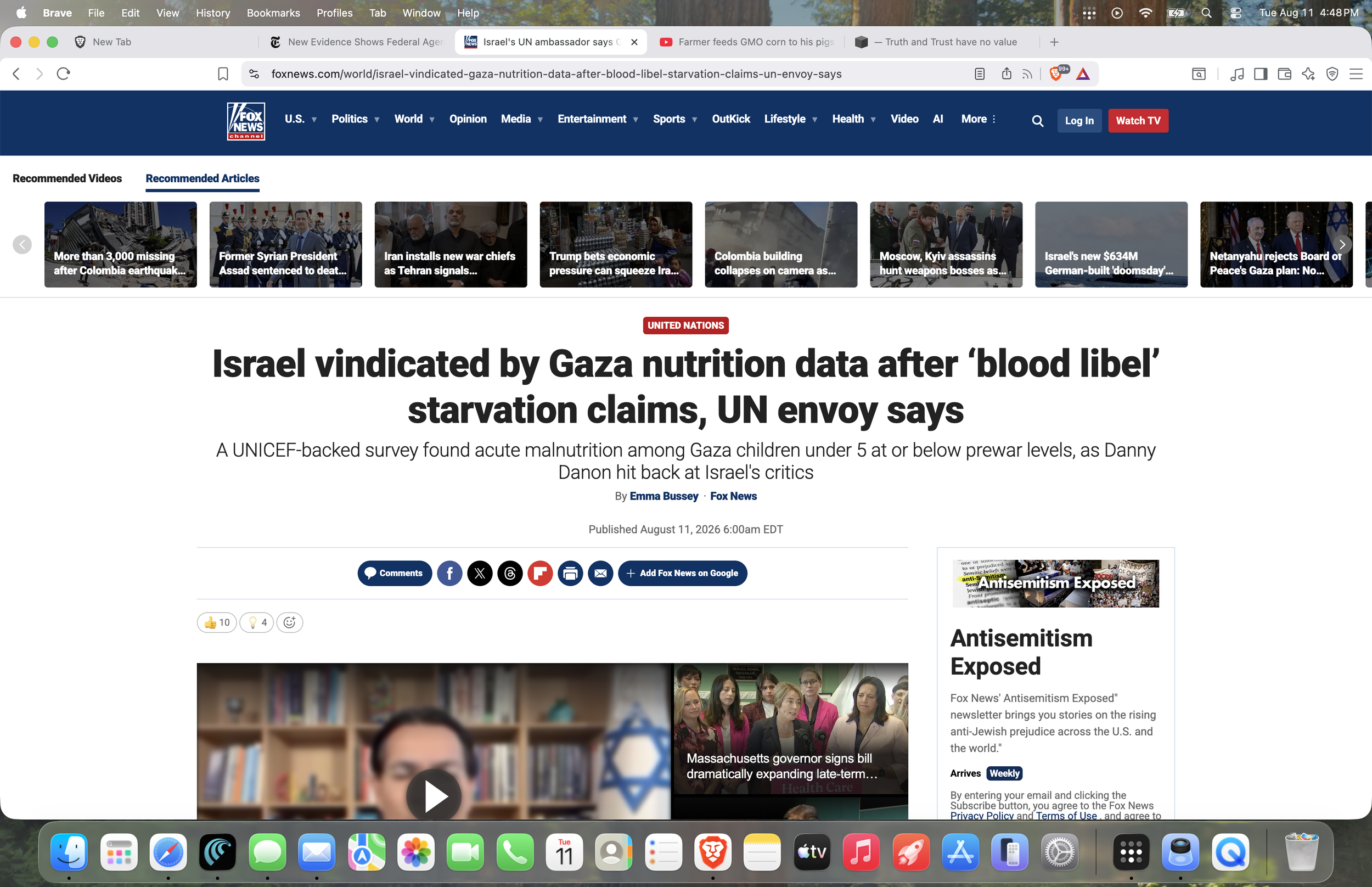Image resolution: width=1372 pixels, height=887 pixels.
Task: Click the Fox News channel logo
Action: [246, 121]
